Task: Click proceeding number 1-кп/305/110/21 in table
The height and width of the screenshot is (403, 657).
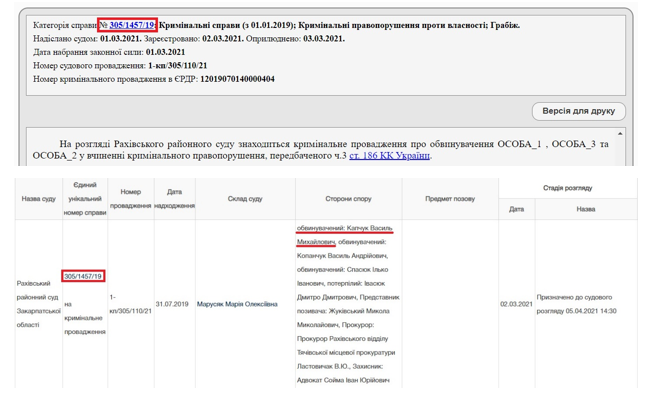Action: pyautogui.click(x=130, y=304)
